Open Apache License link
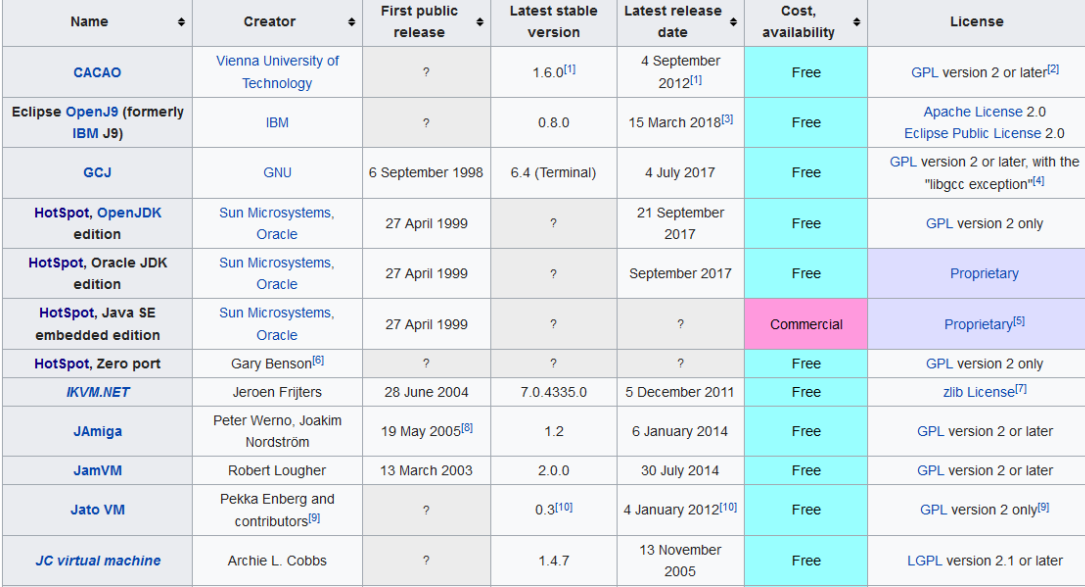1085x587 pixels. pos(972,111)
